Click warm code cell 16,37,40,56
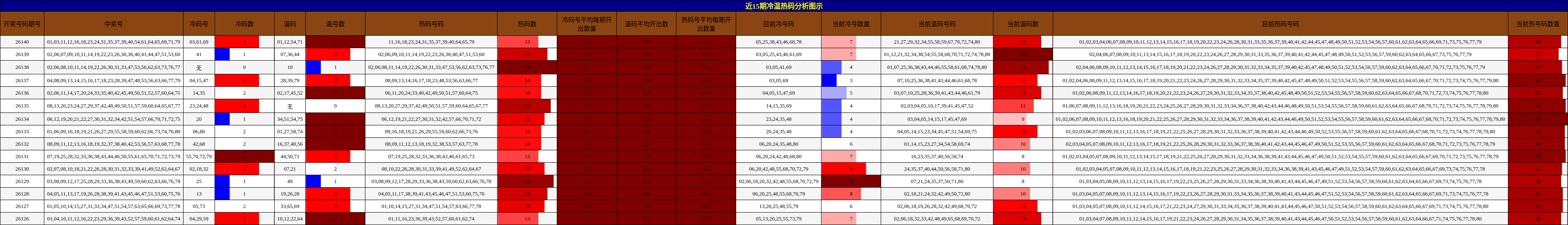 [290, 144]
